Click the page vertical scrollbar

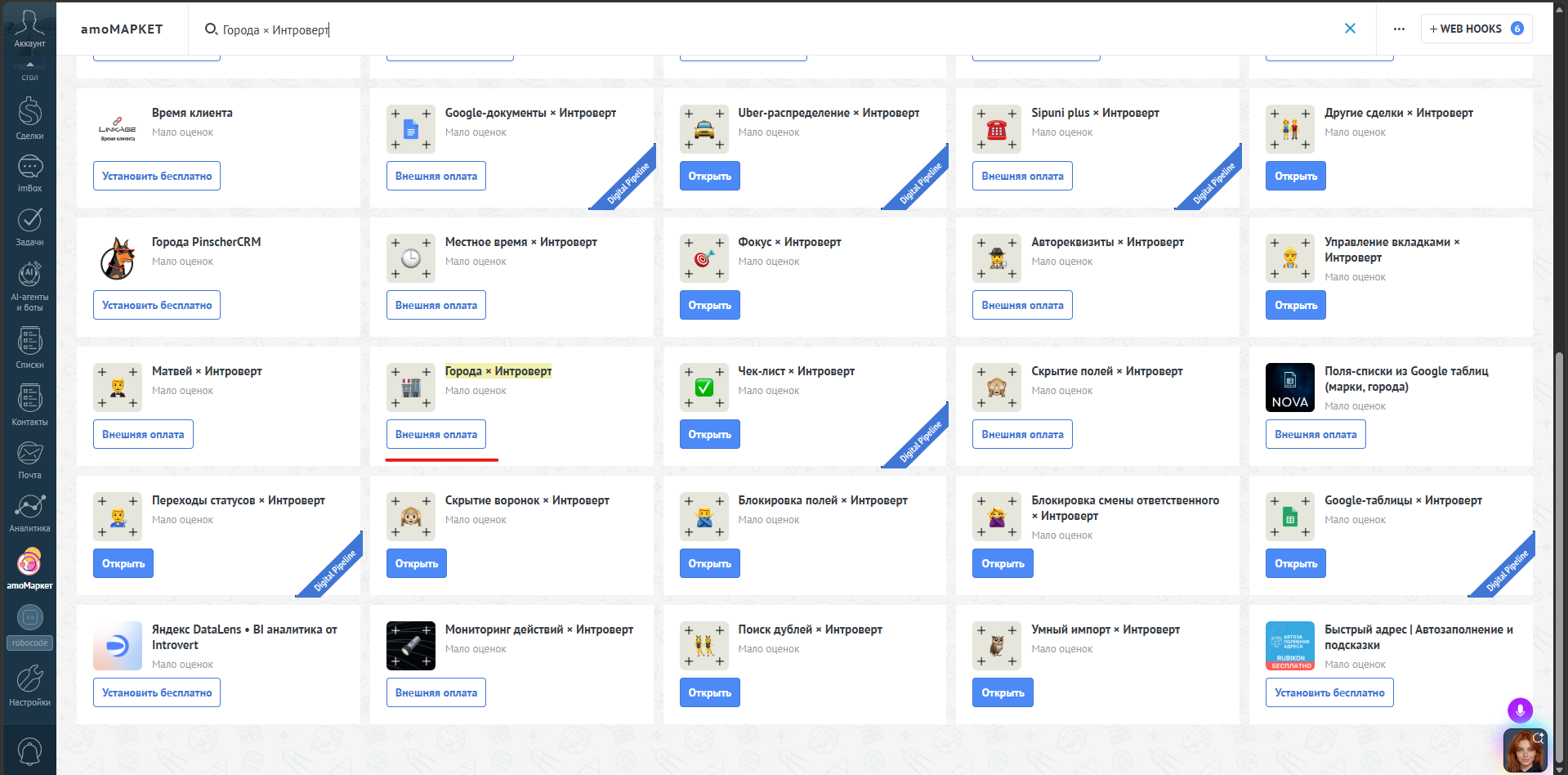[1560, 556]
